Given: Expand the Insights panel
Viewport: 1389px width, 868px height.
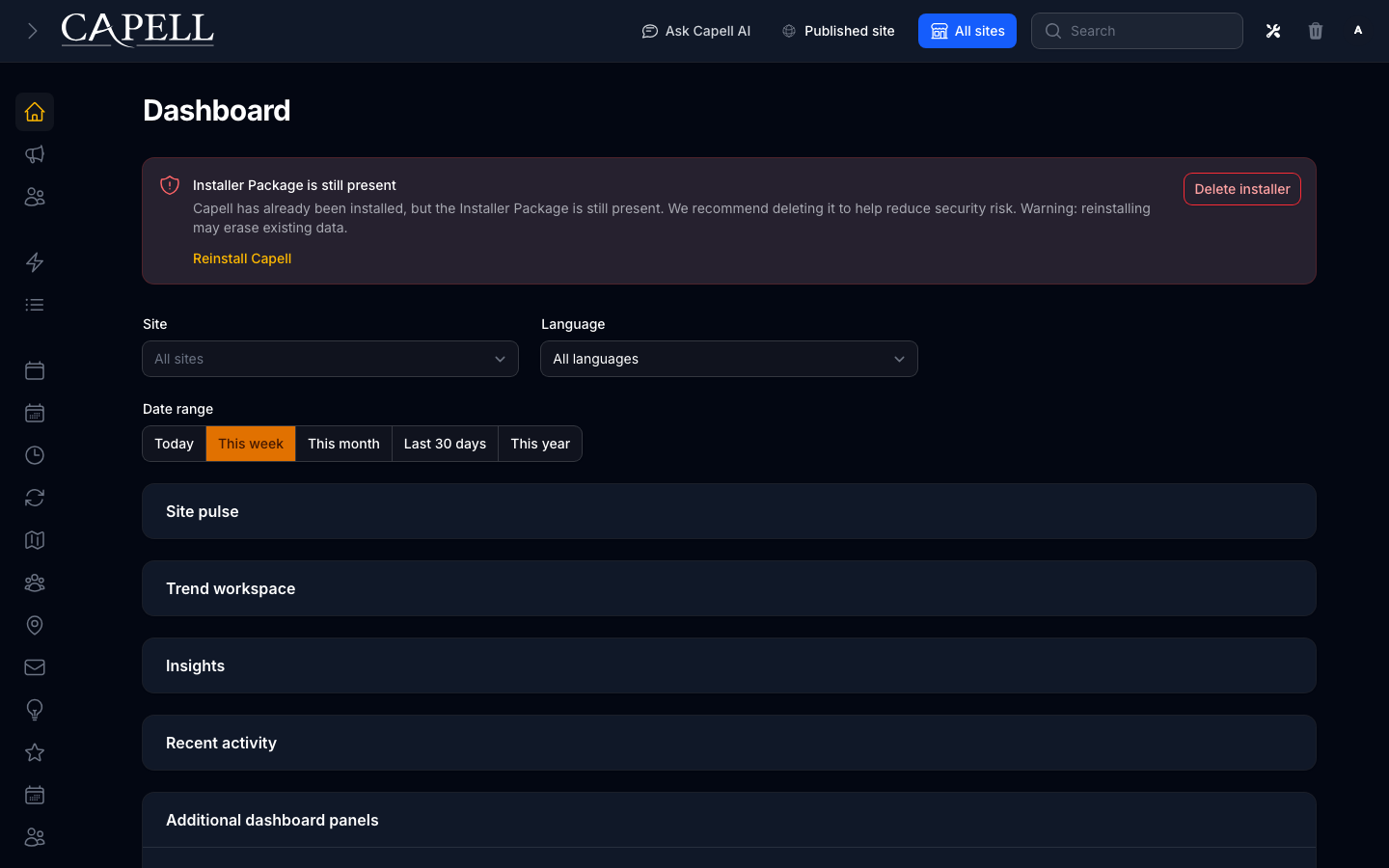Looking at the screenshot, I should click(x=729, y=665).
